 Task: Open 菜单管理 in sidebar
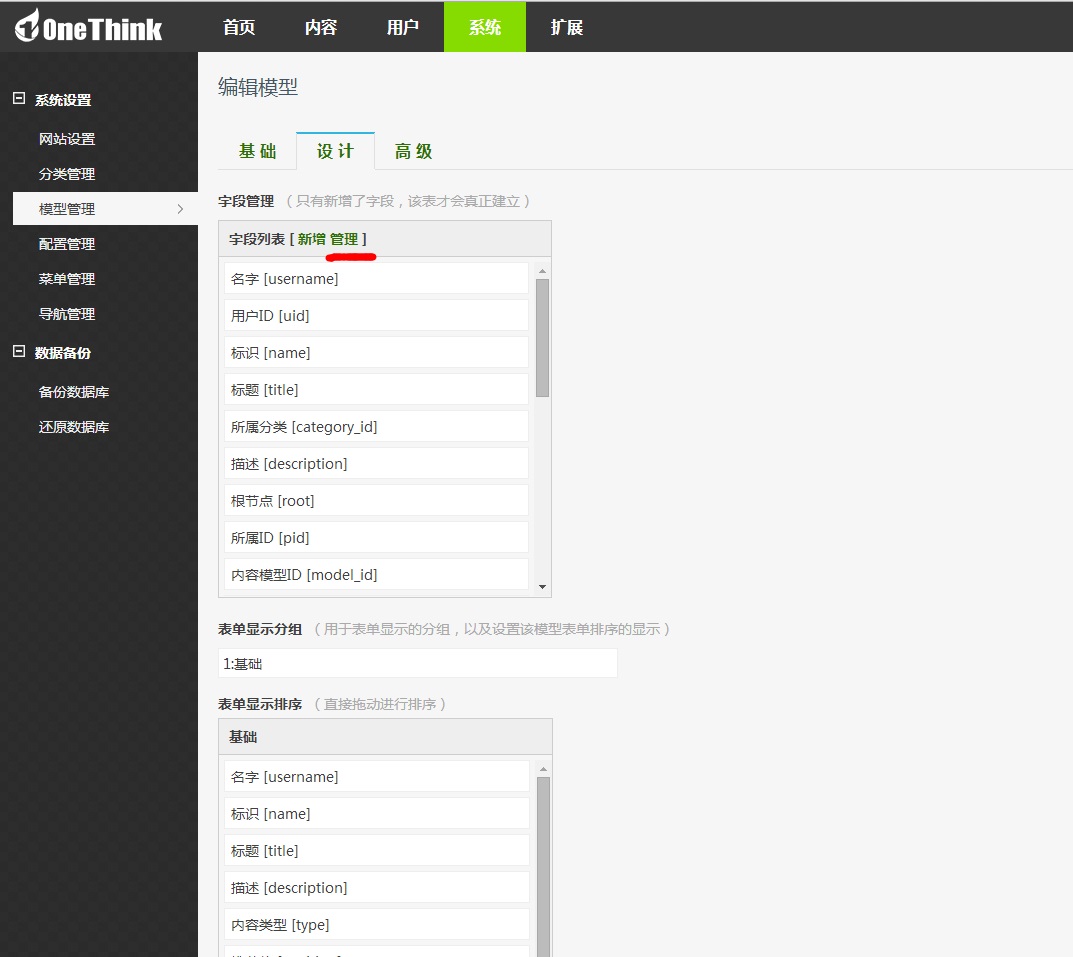click(67, 279)
